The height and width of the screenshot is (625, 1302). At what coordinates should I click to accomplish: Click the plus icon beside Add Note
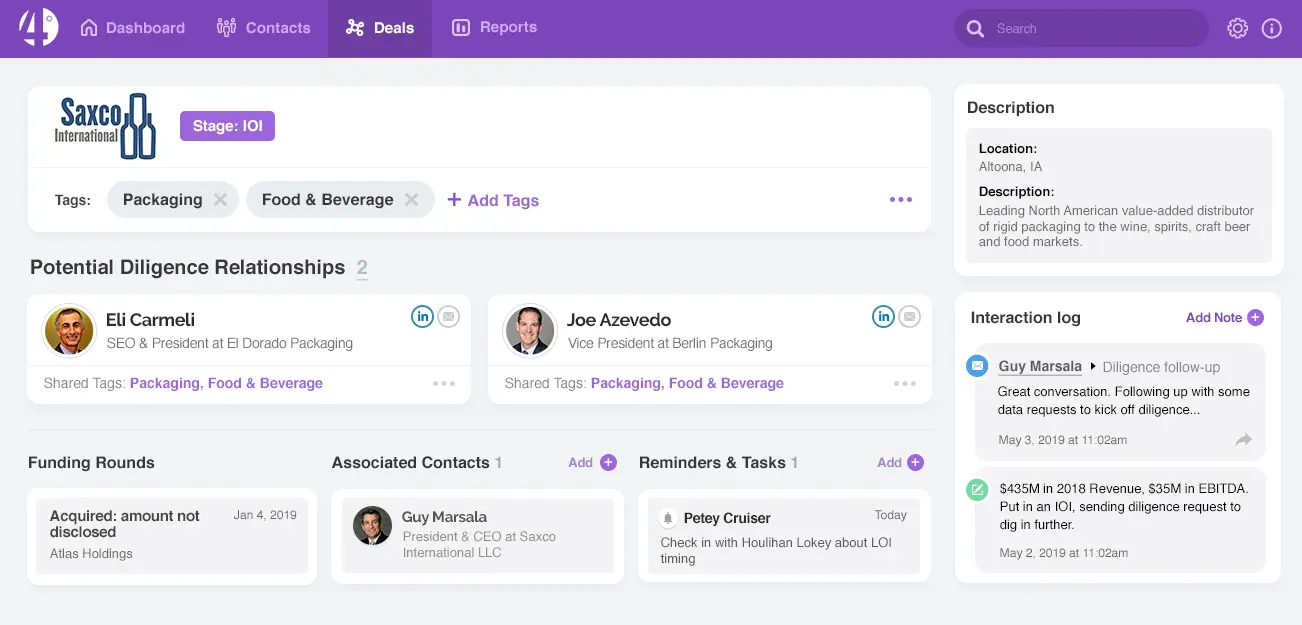tap(1255, 318)
